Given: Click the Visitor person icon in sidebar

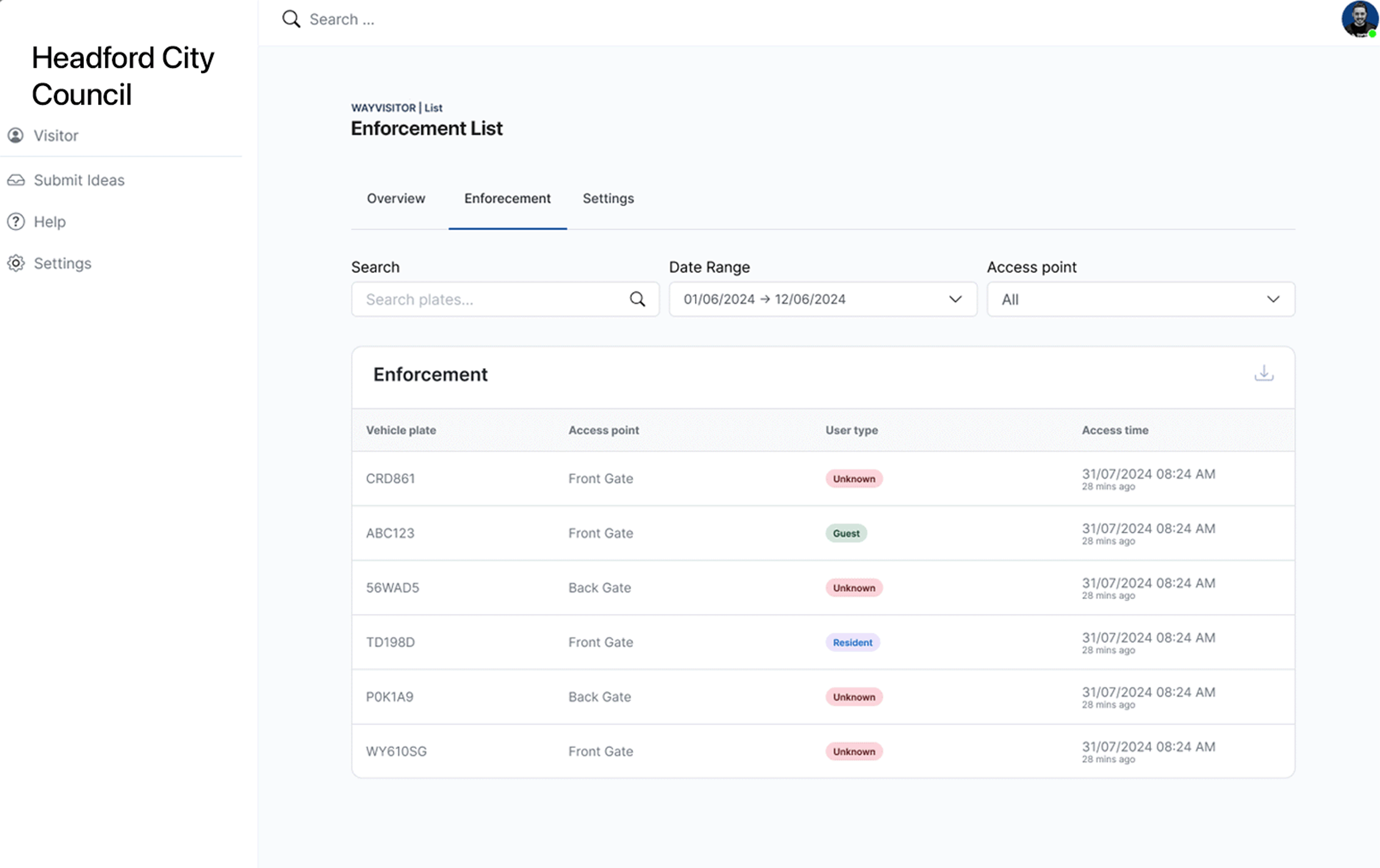Looking at the screenshot, I should point(16,136).
